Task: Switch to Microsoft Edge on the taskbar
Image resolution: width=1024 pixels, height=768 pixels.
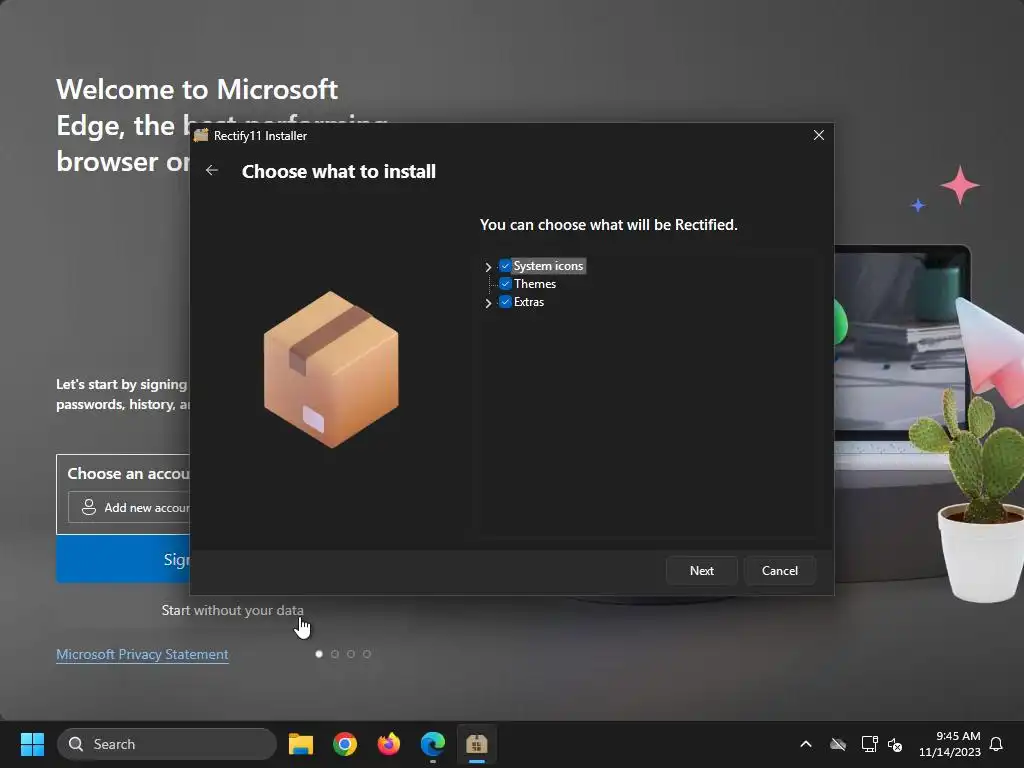Action: click(x=432, y=744)
